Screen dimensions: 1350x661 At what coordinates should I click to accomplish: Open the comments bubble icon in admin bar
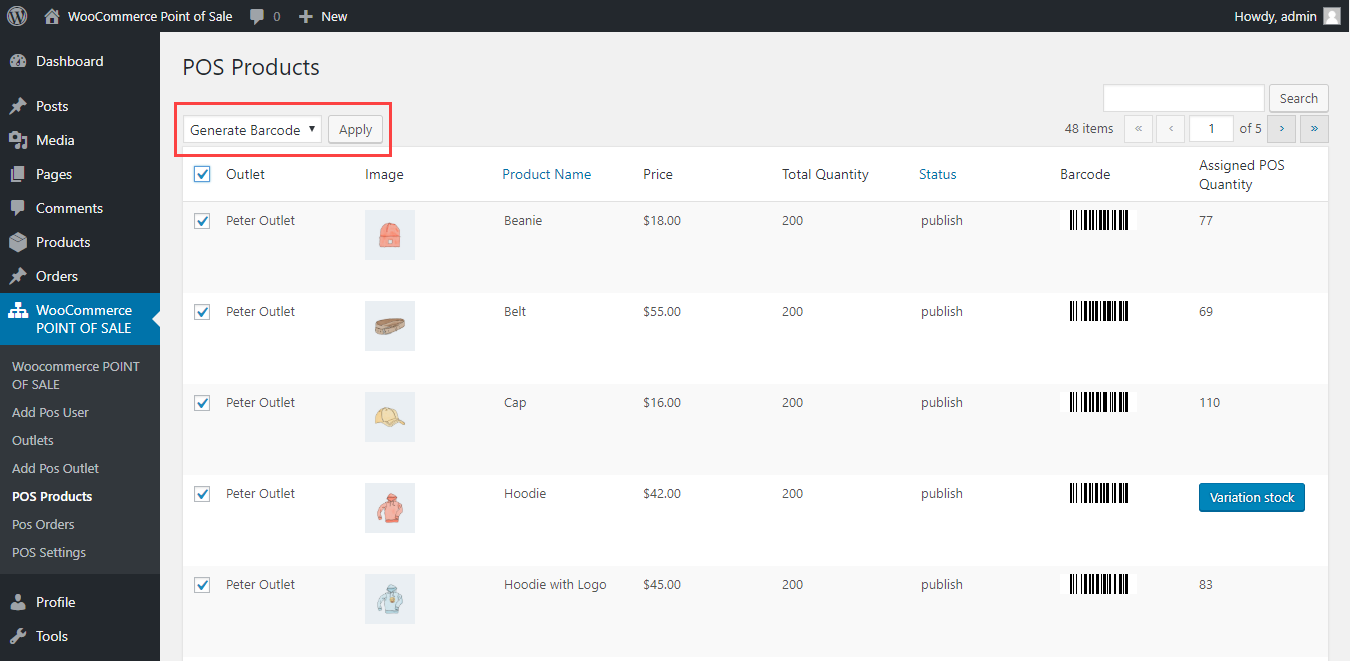pos(258,16)
